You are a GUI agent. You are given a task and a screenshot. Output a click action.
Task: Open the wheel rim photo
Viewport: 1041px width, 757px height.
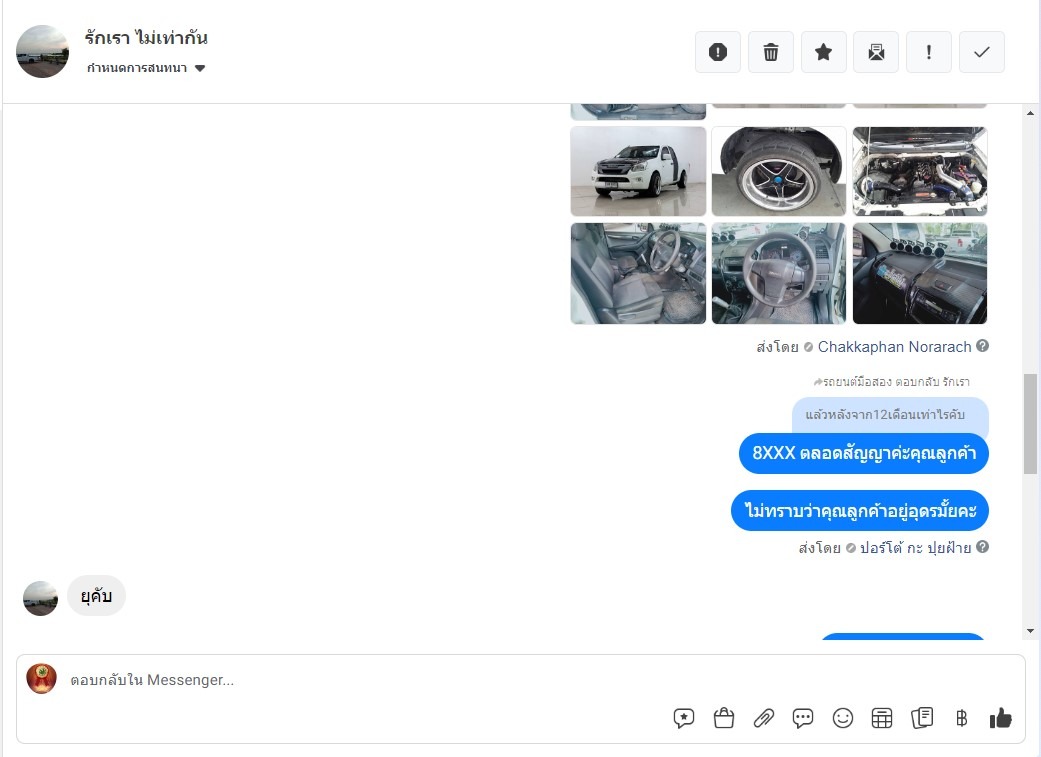click(779, 171)
